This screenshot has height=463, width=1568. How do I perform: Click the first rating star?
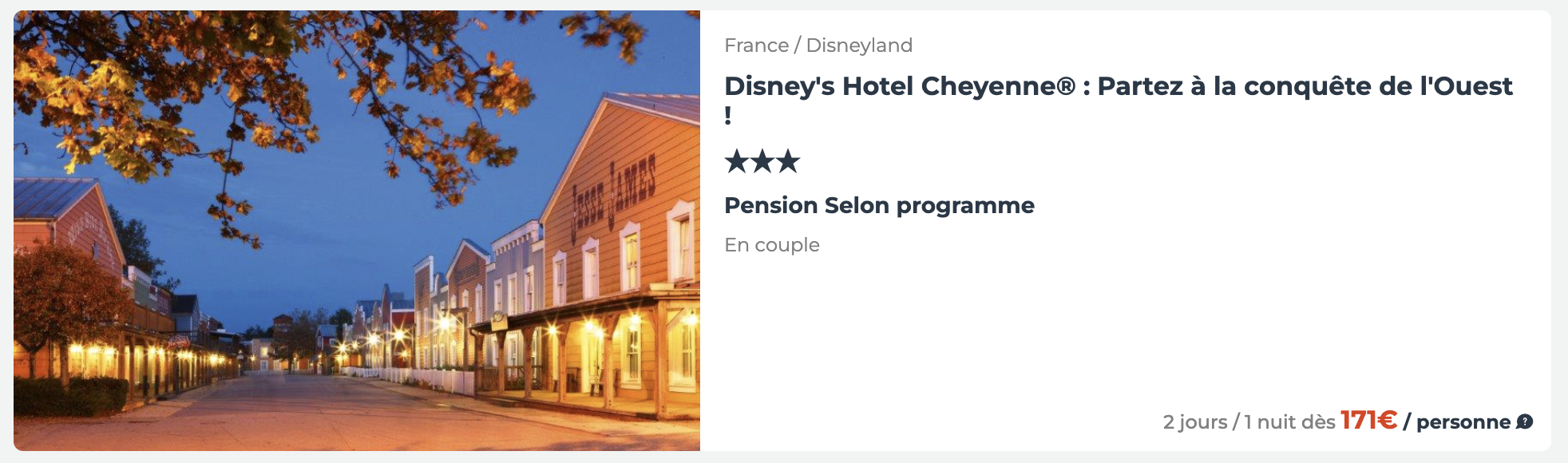(x=737, y=161)
